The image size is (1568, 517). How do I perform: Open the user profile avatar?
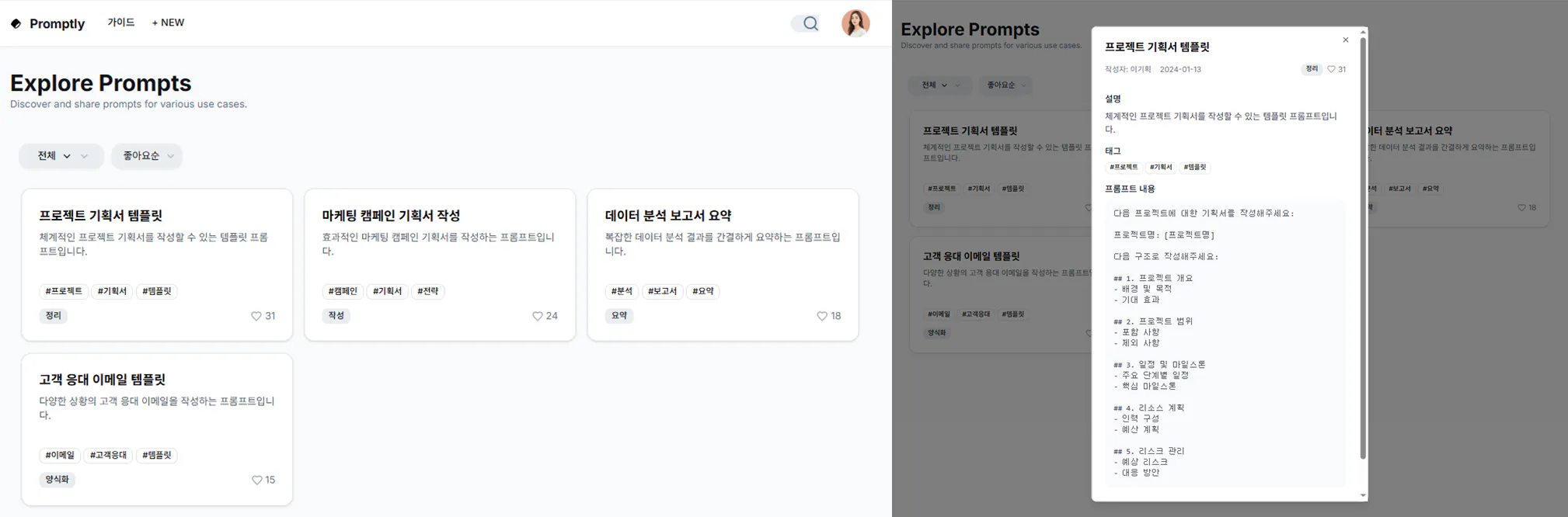pyautogui.click(x=855, y=23)
